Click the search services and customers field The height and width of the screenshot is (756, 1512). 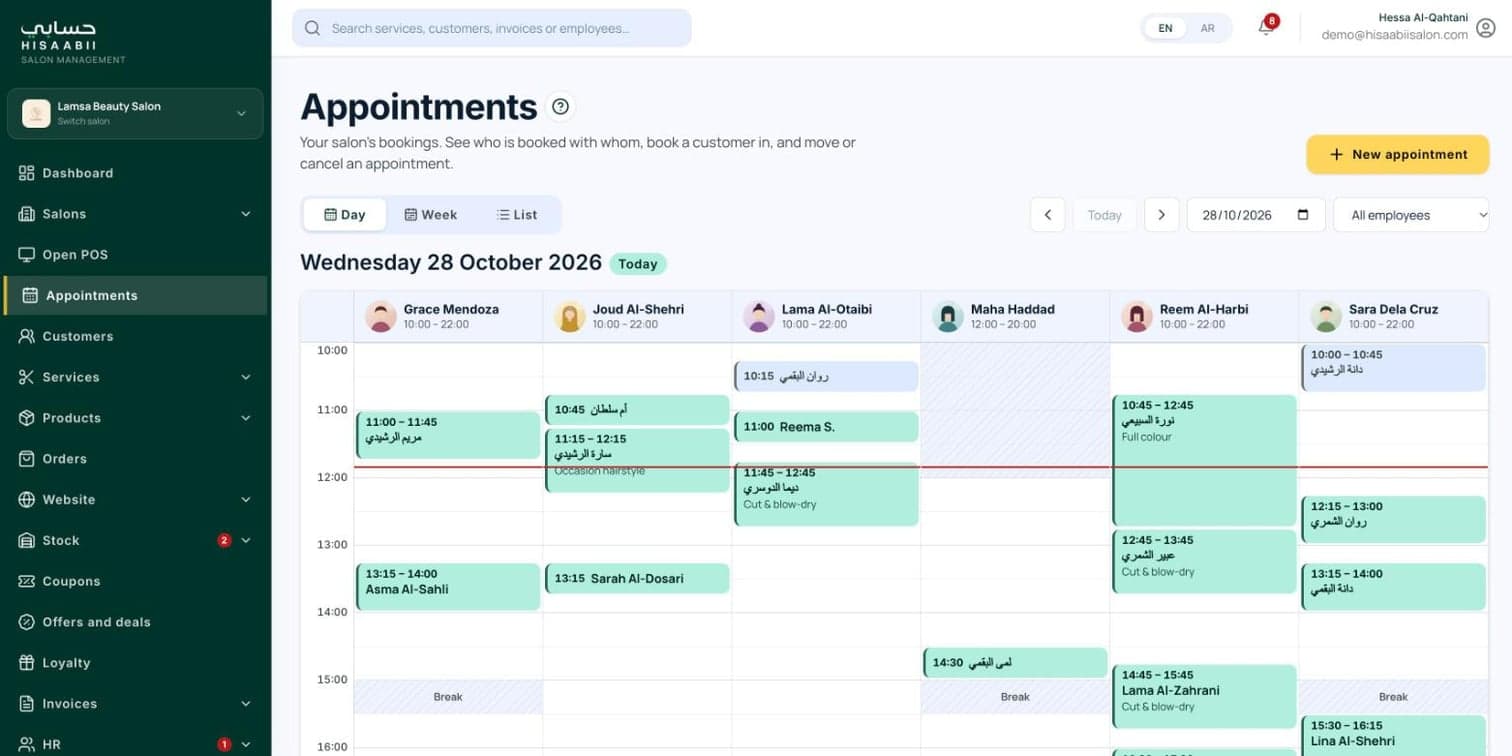click(x=492, y=28)
